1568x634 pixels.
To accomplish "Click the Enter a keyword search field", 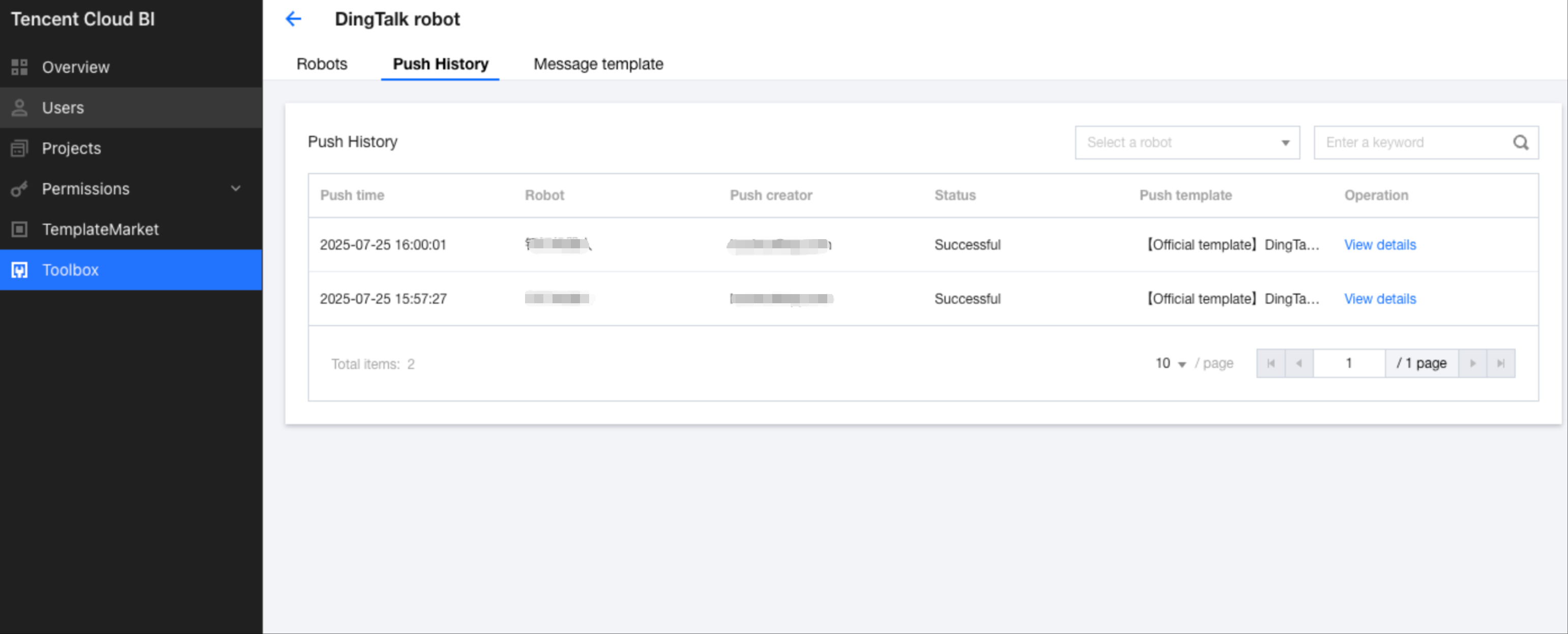I will pyautogui.click(x=1412, y=142).
